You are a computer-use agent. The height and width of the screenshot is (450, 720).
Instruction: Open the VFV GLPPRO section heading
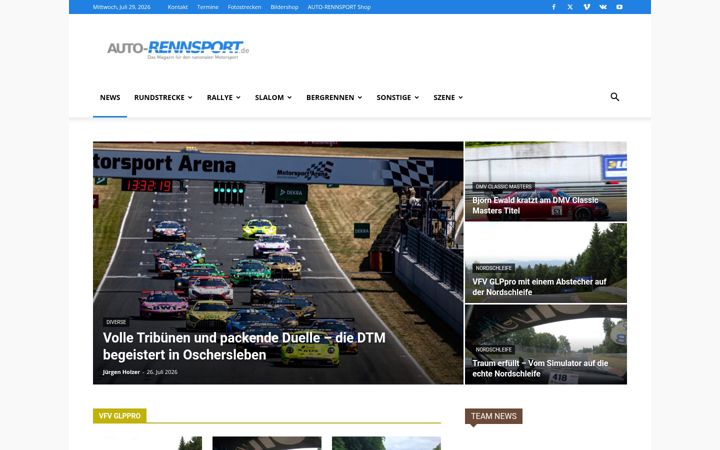pos(120,416)
